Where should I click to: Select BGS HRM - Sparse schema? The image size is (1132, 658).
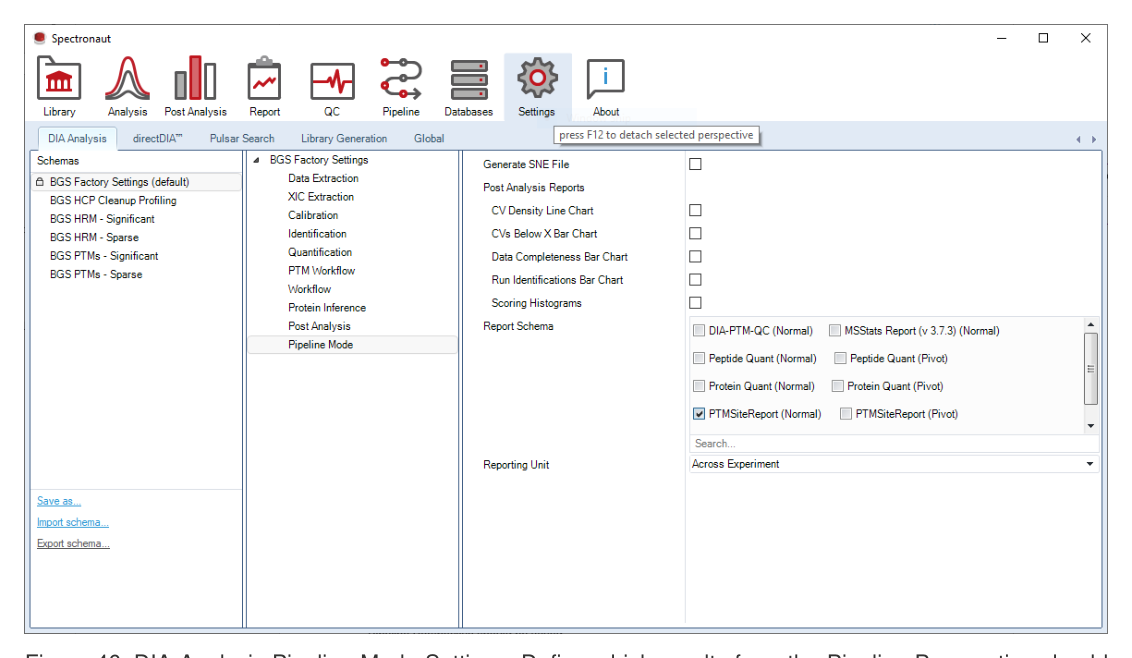tap(94, 238)
